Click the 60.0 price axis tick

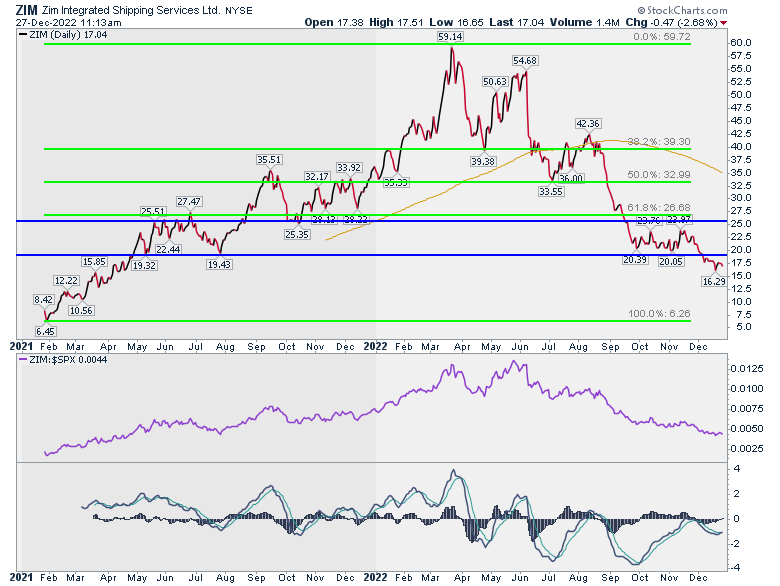click(x=740, y=43)
